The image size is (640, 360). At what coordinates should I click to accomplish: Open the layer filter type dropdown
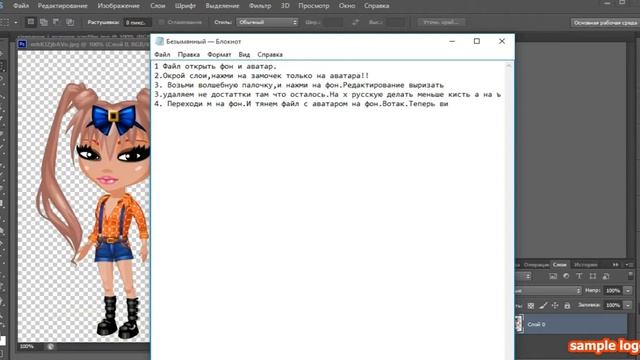(524, 276)
